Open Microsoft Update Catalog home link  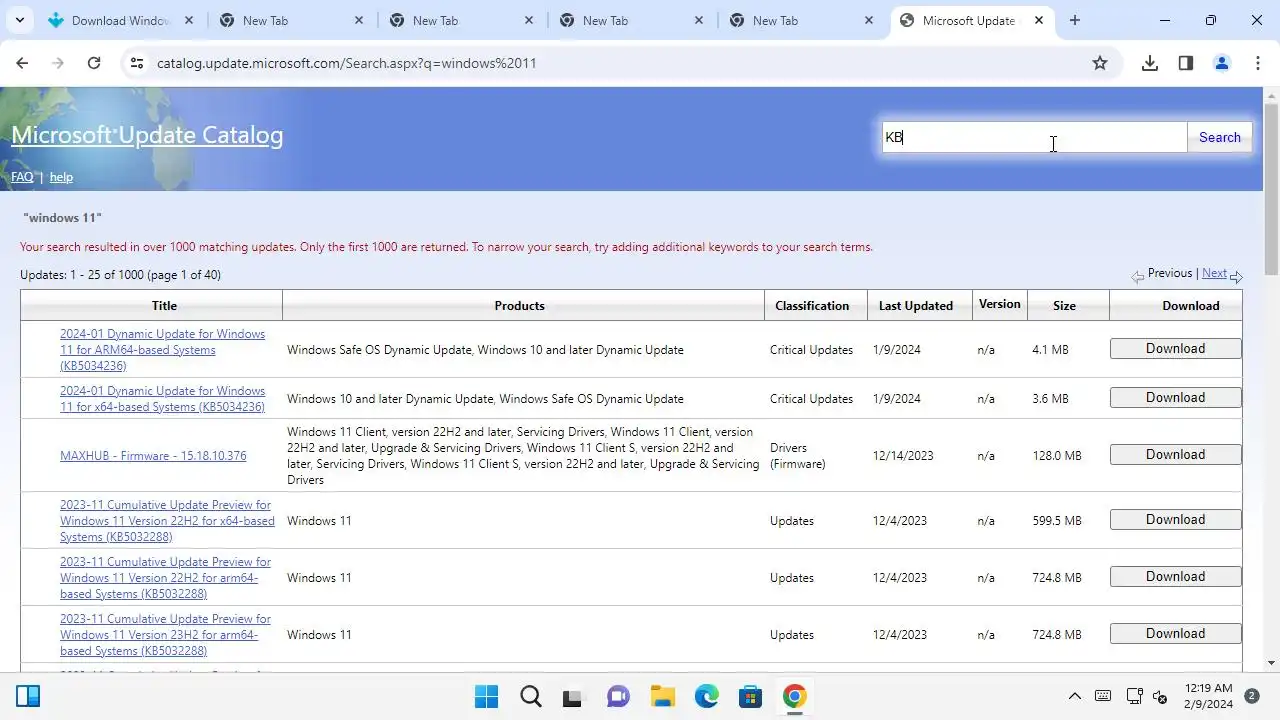[x=147, y=135]
